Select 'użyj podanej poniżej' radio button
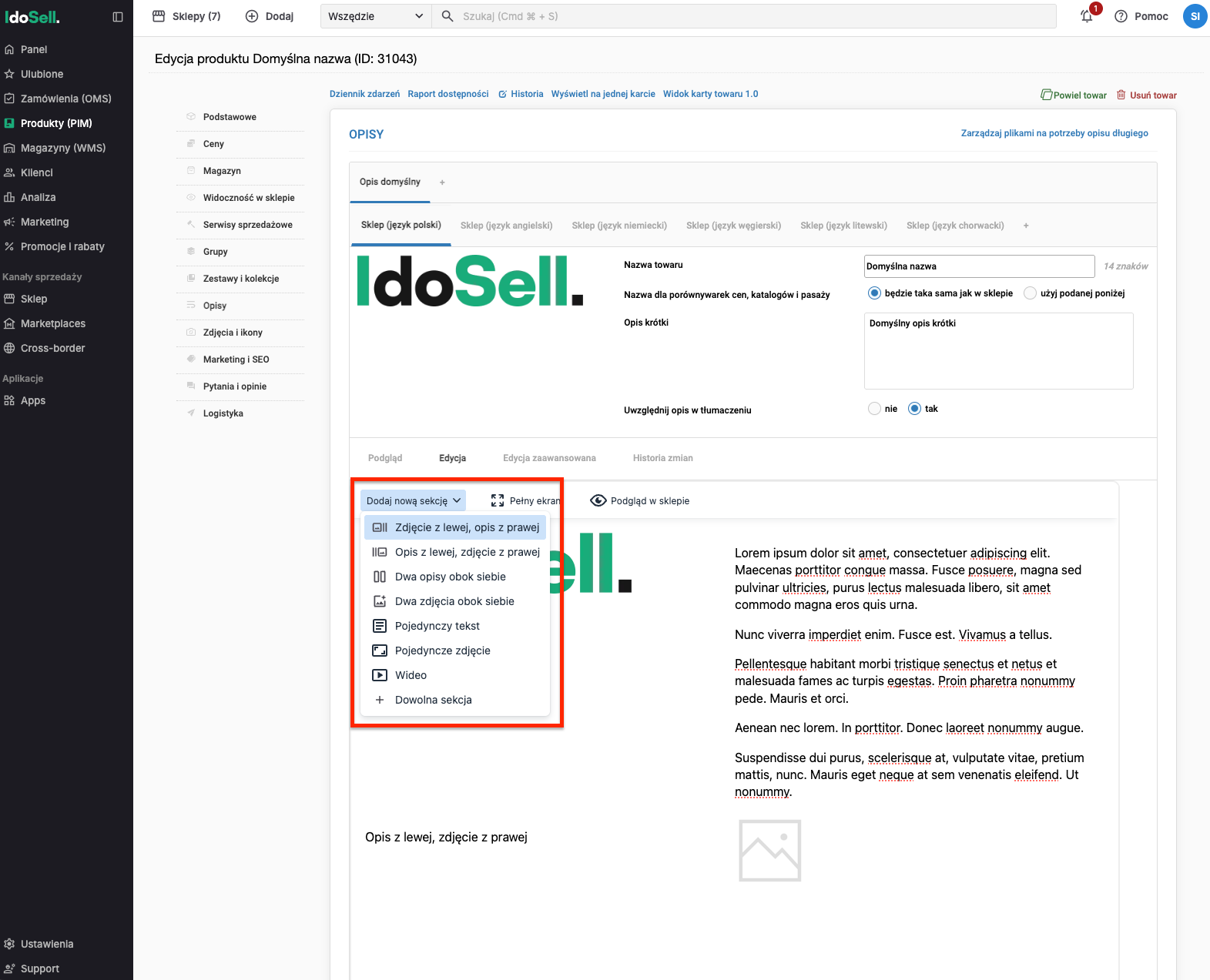The height and width of the screenshot is (980, 1210). point(1030,293)
